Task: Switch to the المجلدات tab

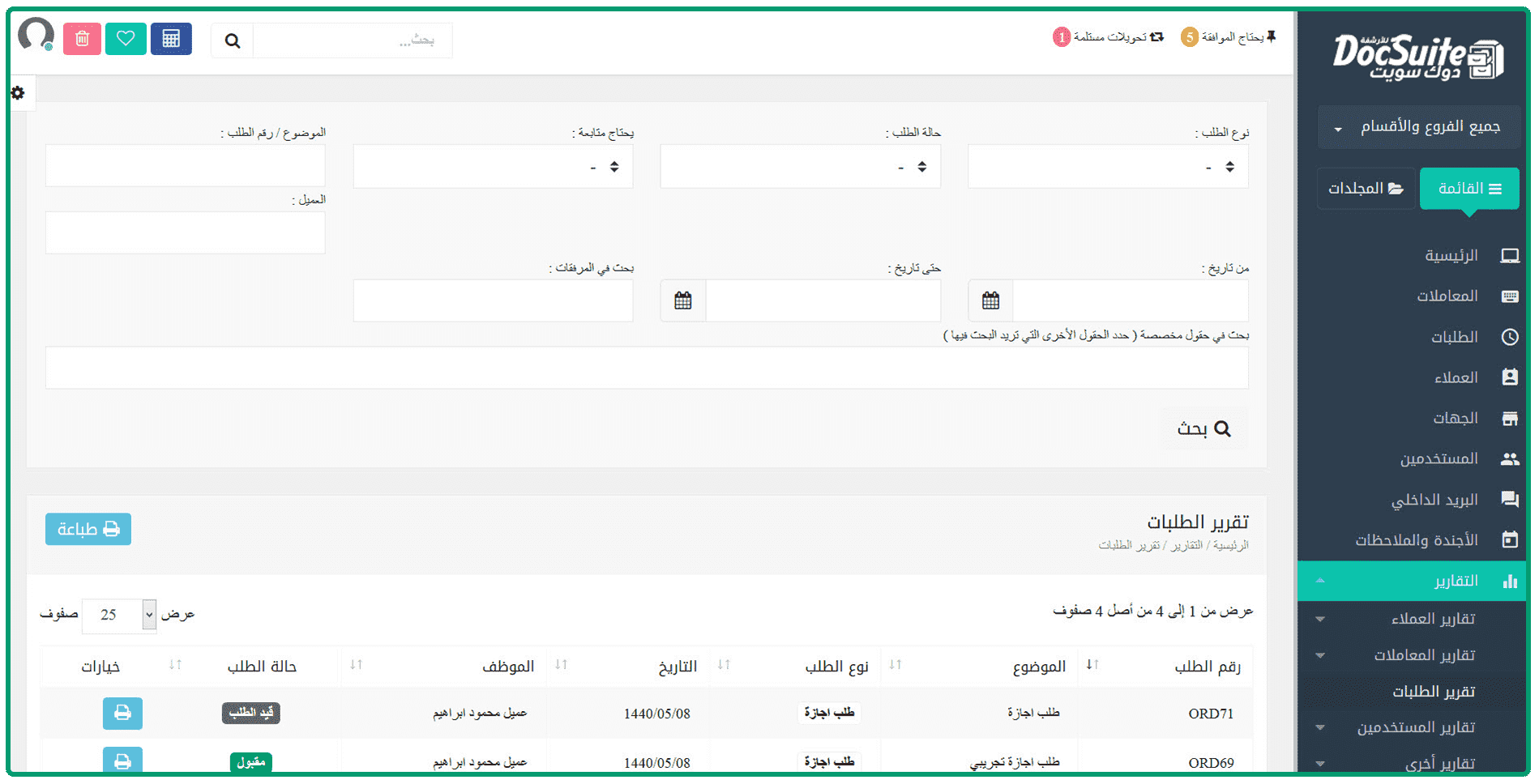Action: coord(1366,189)
